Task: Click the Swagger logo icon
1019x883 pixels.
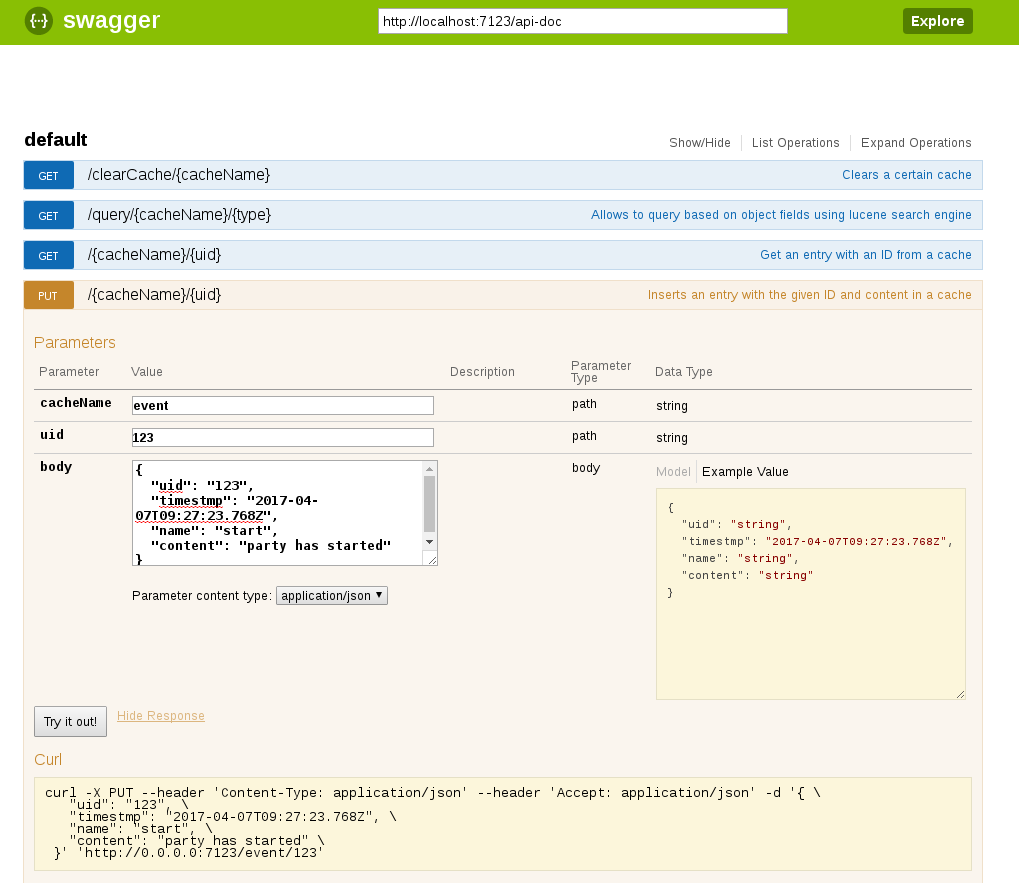Action: click(x=38, y=20)
